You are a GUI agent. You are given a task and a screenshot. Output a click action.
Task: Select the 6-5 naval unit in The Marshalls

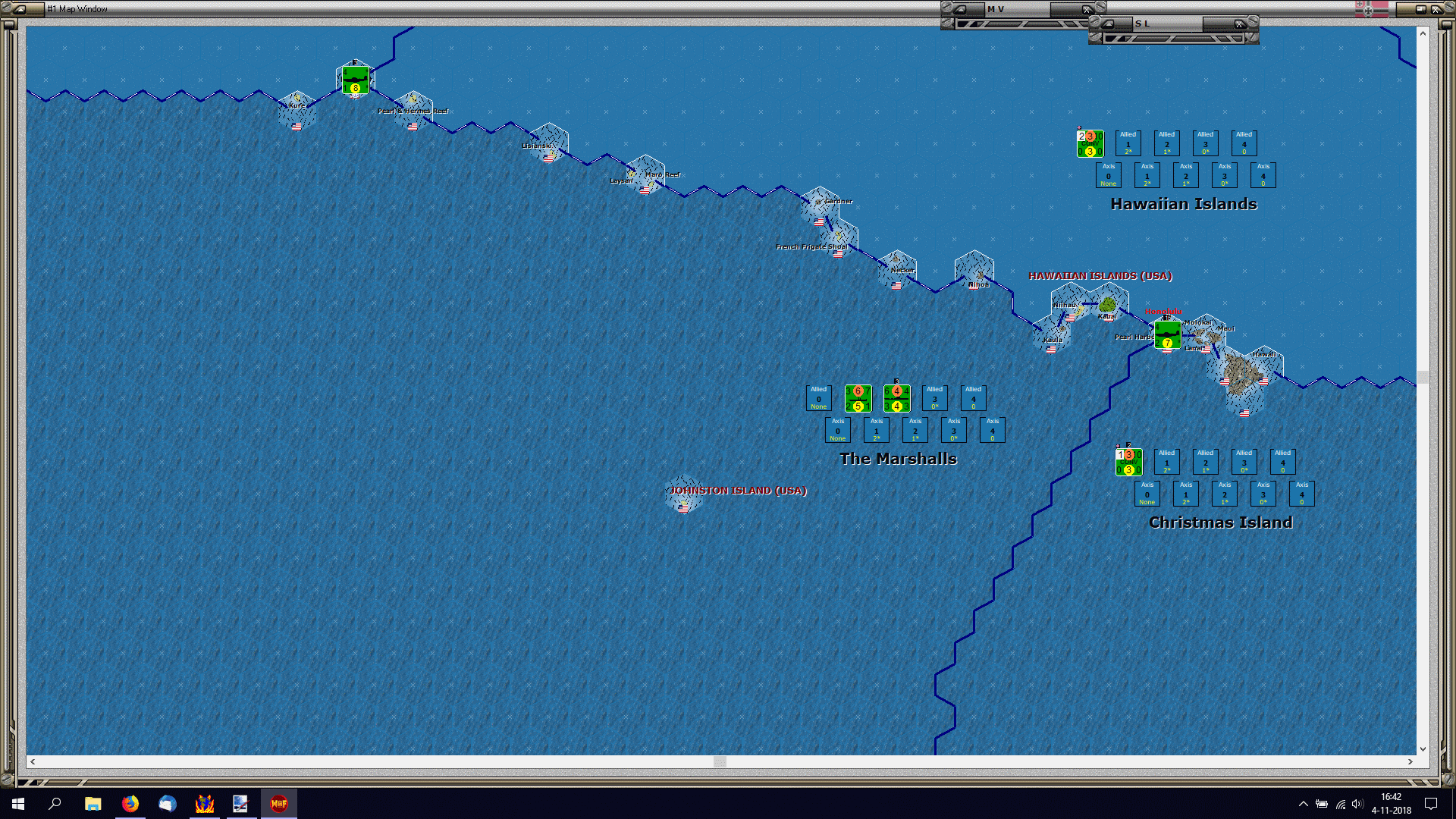click(858, 398)
